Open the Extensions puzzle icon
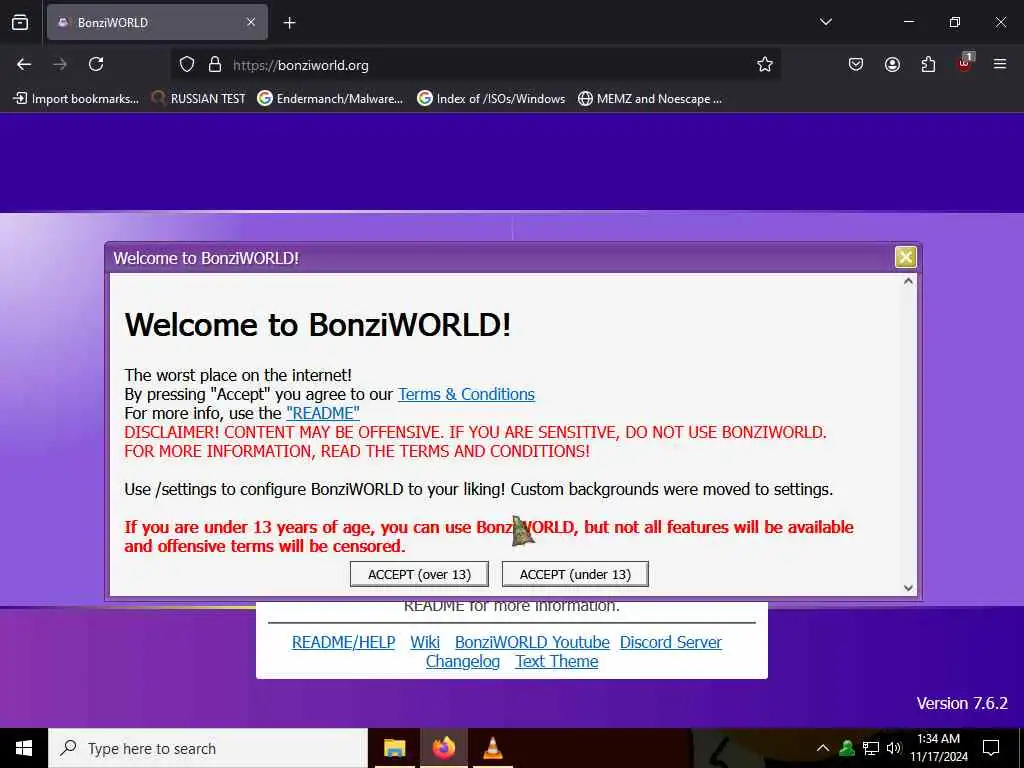 click(928, 64)
